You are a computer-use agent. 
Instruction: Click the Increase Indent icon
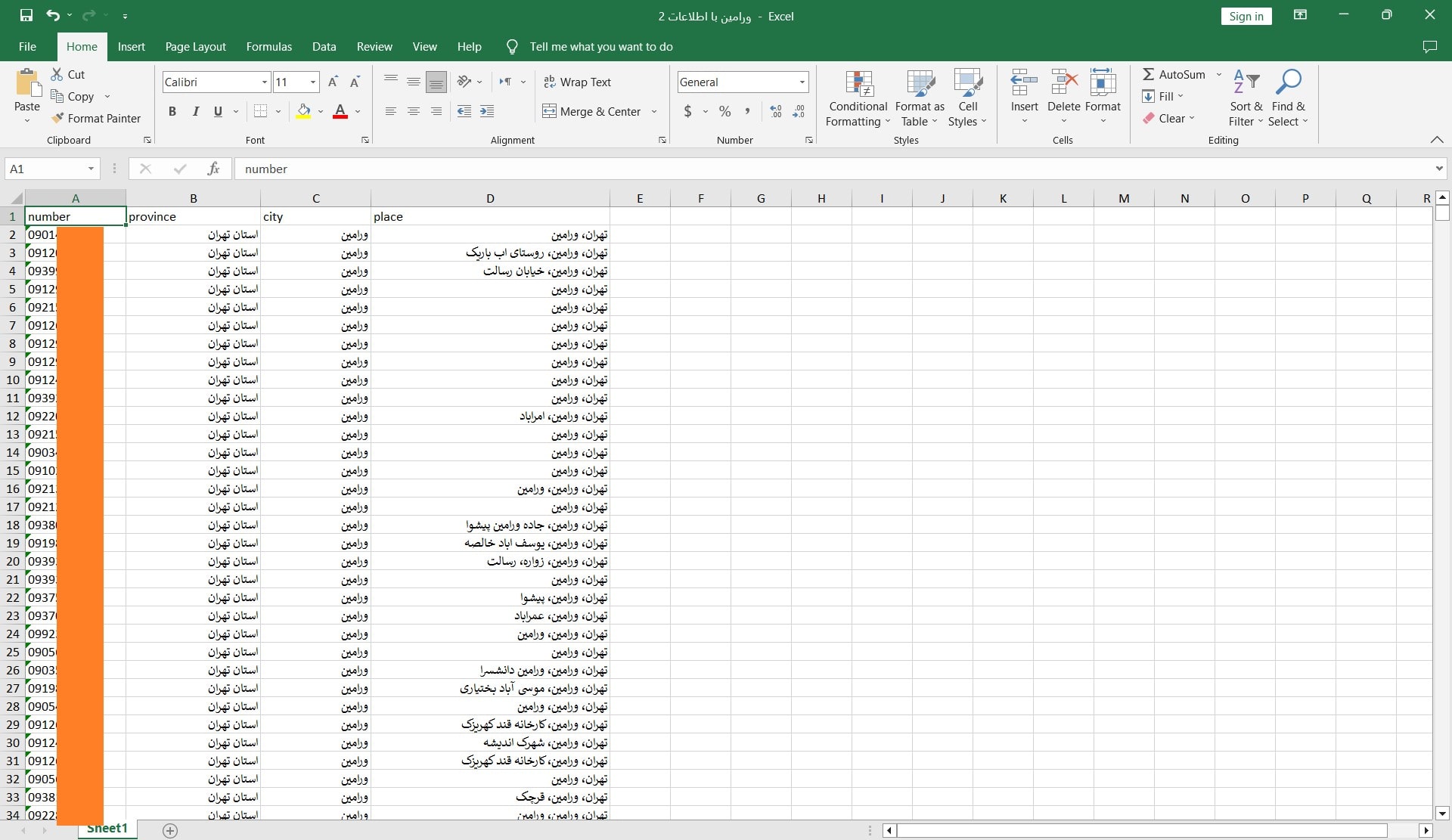pos(487,111)
